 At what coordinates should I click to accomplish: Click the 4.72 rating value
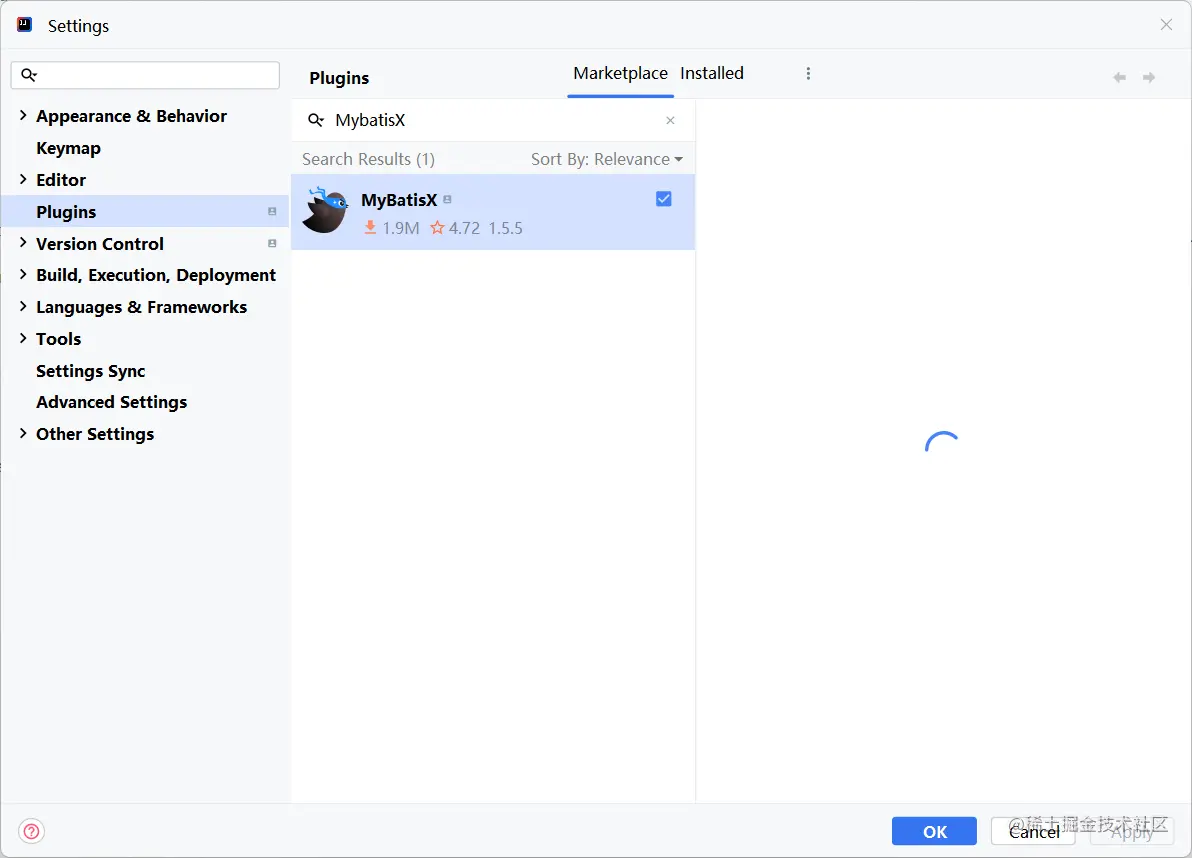[x=464, y=228]
